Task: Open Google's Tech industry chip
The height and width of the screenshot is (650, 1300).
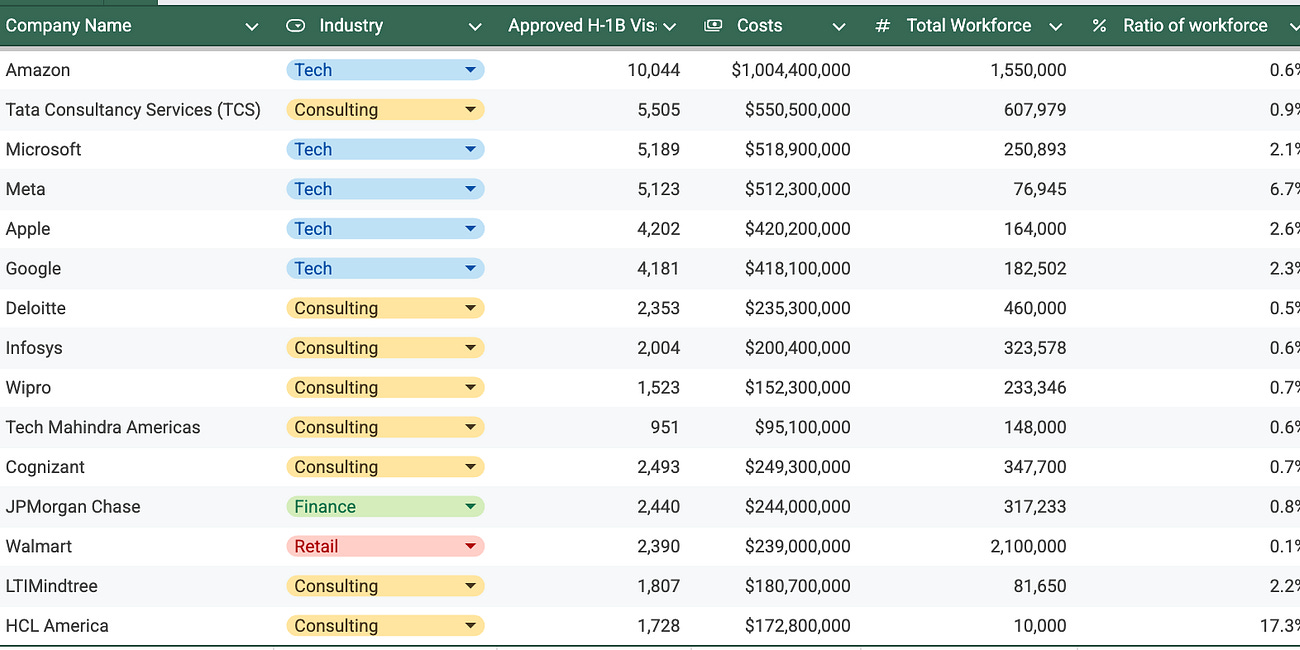Action: point(385,268)
